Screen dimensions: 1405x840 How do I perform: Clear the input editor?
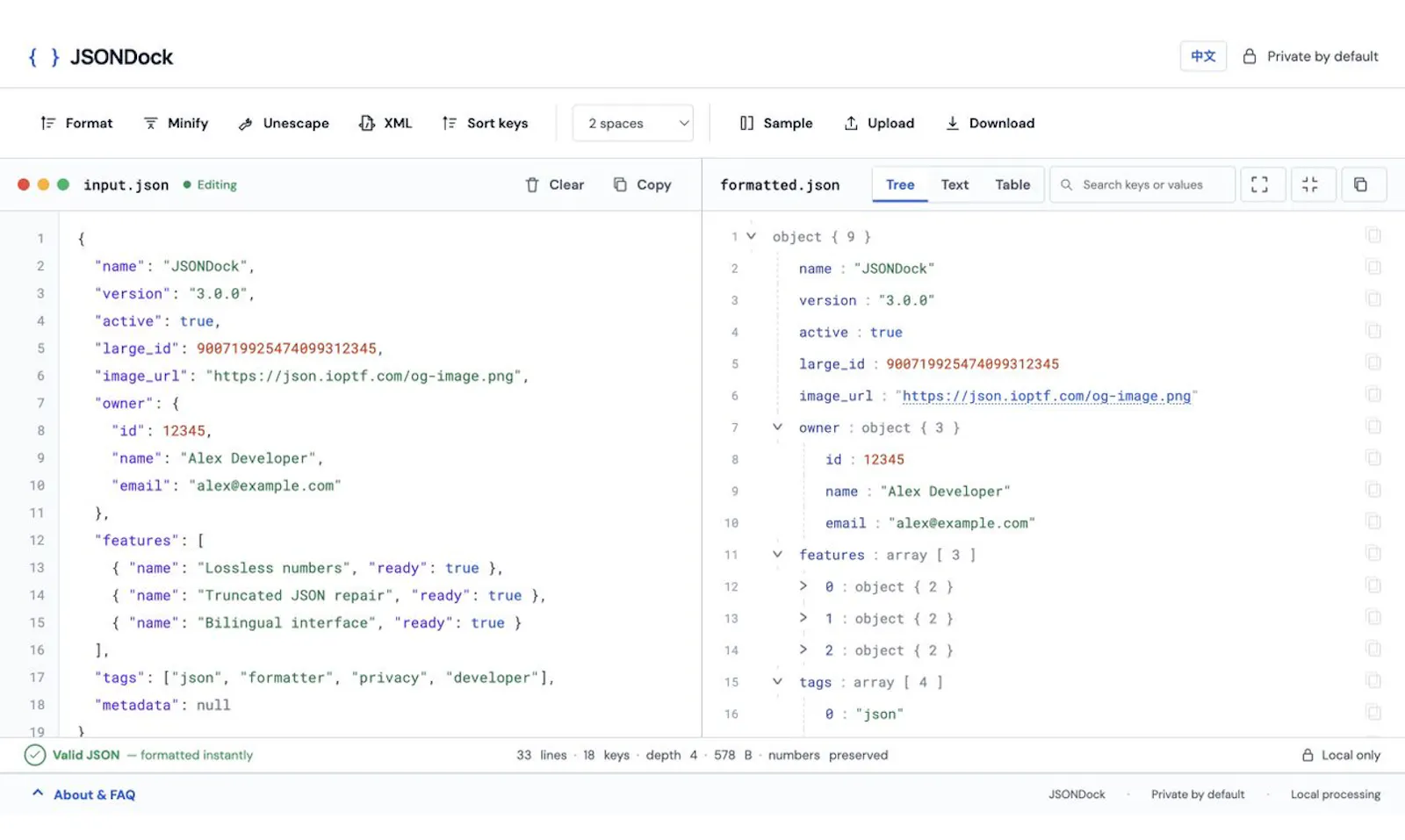tap(554, 184)
